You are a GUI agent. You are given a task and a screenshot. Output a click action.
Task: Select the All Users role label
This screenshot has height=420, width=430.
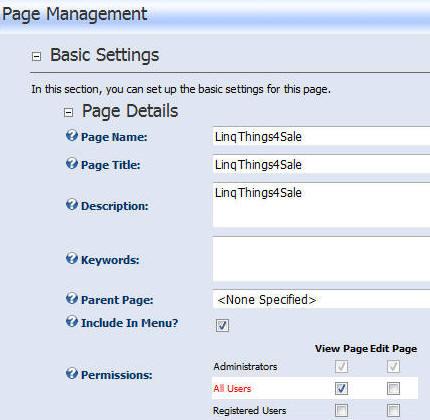point(232,388)
